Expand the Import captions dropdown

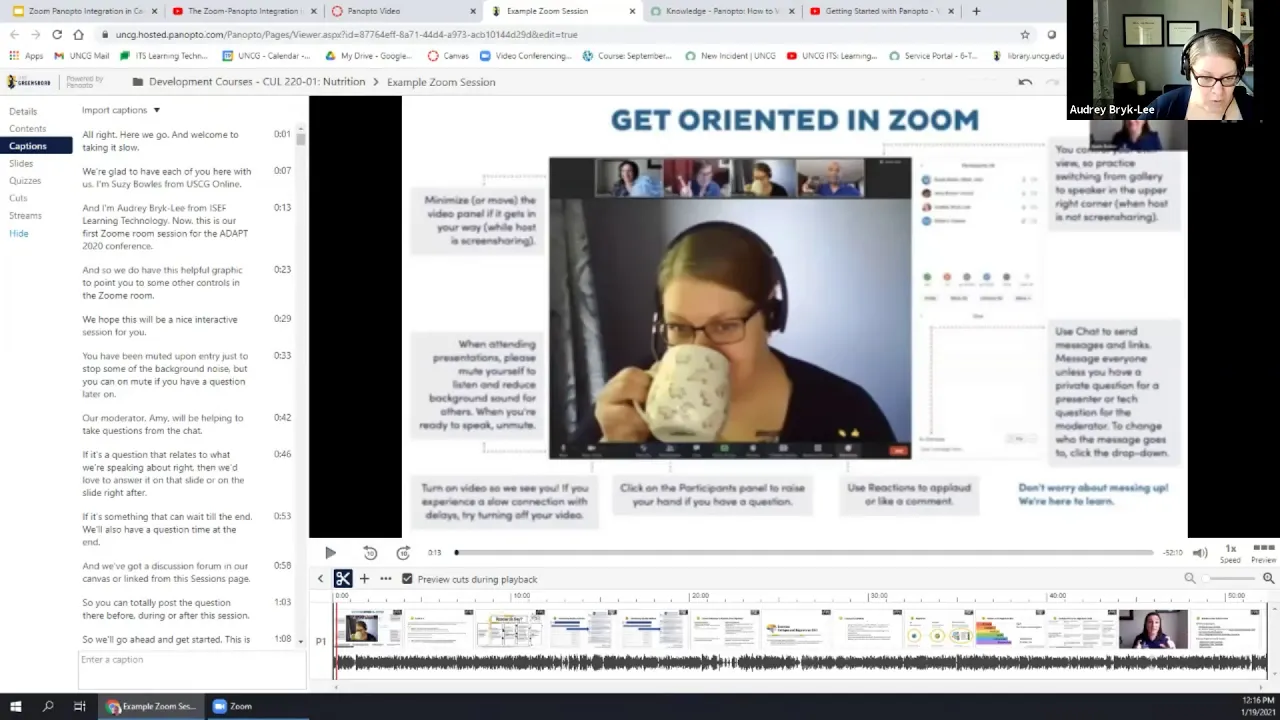121,110
